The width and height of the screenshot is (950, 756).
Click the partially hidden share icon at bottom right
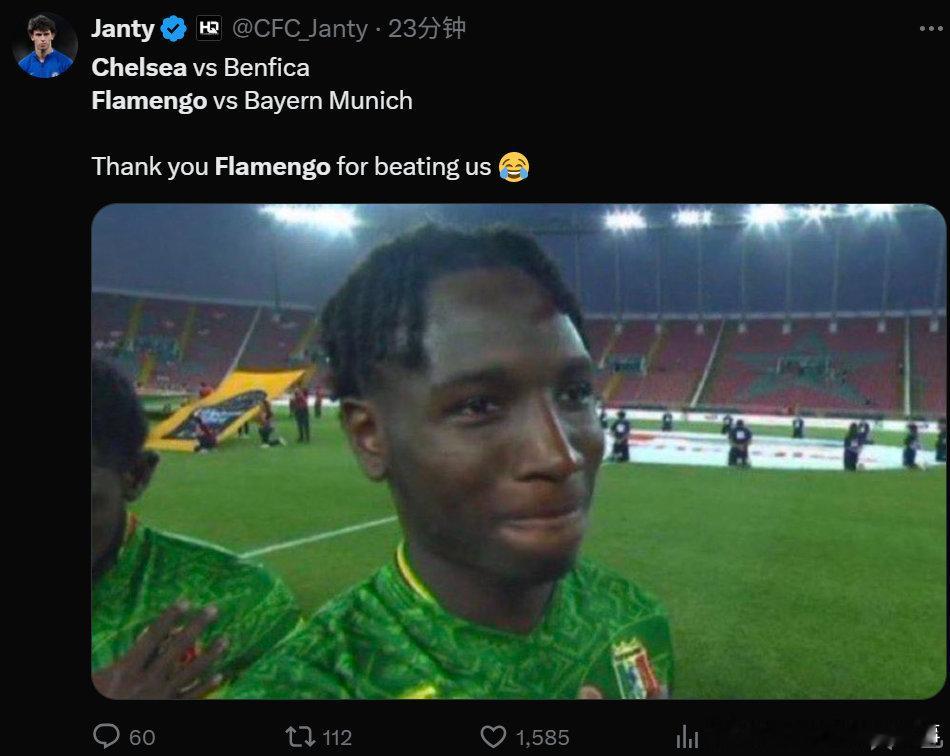[x=936, y=735]
